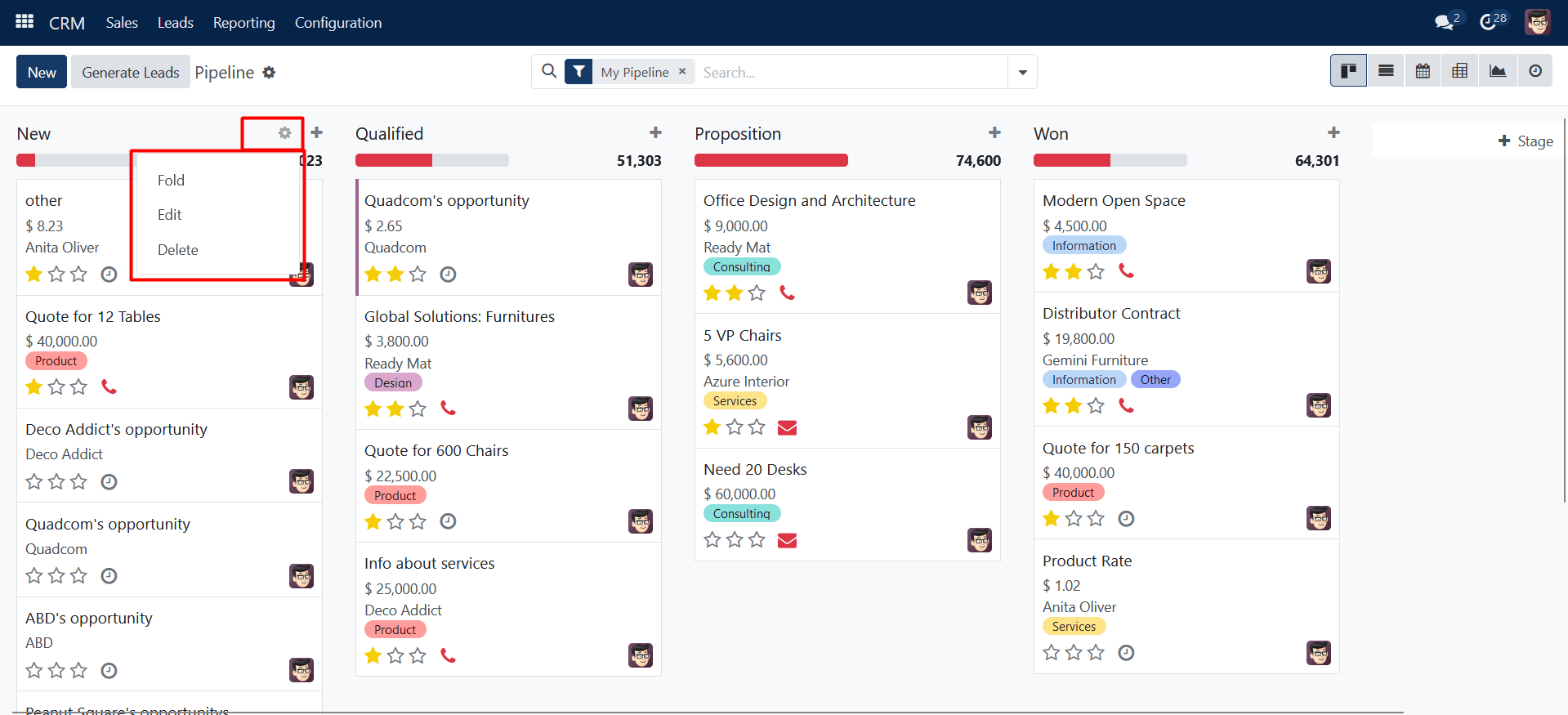
Task: Open the messages conversation icon
Action: pos(1444,22)
